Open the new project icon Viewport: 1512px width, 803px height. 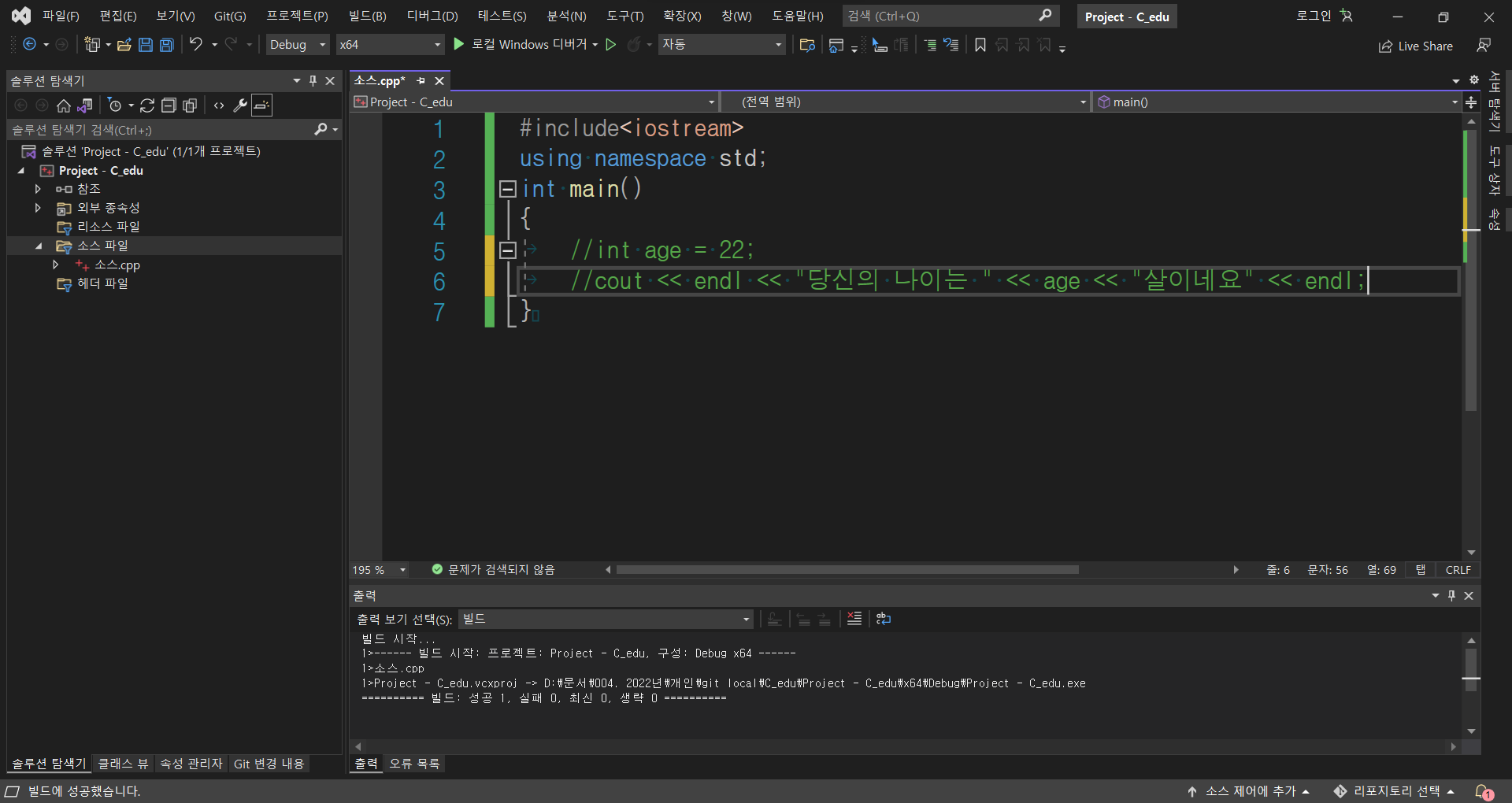click(x=92, y=45)
